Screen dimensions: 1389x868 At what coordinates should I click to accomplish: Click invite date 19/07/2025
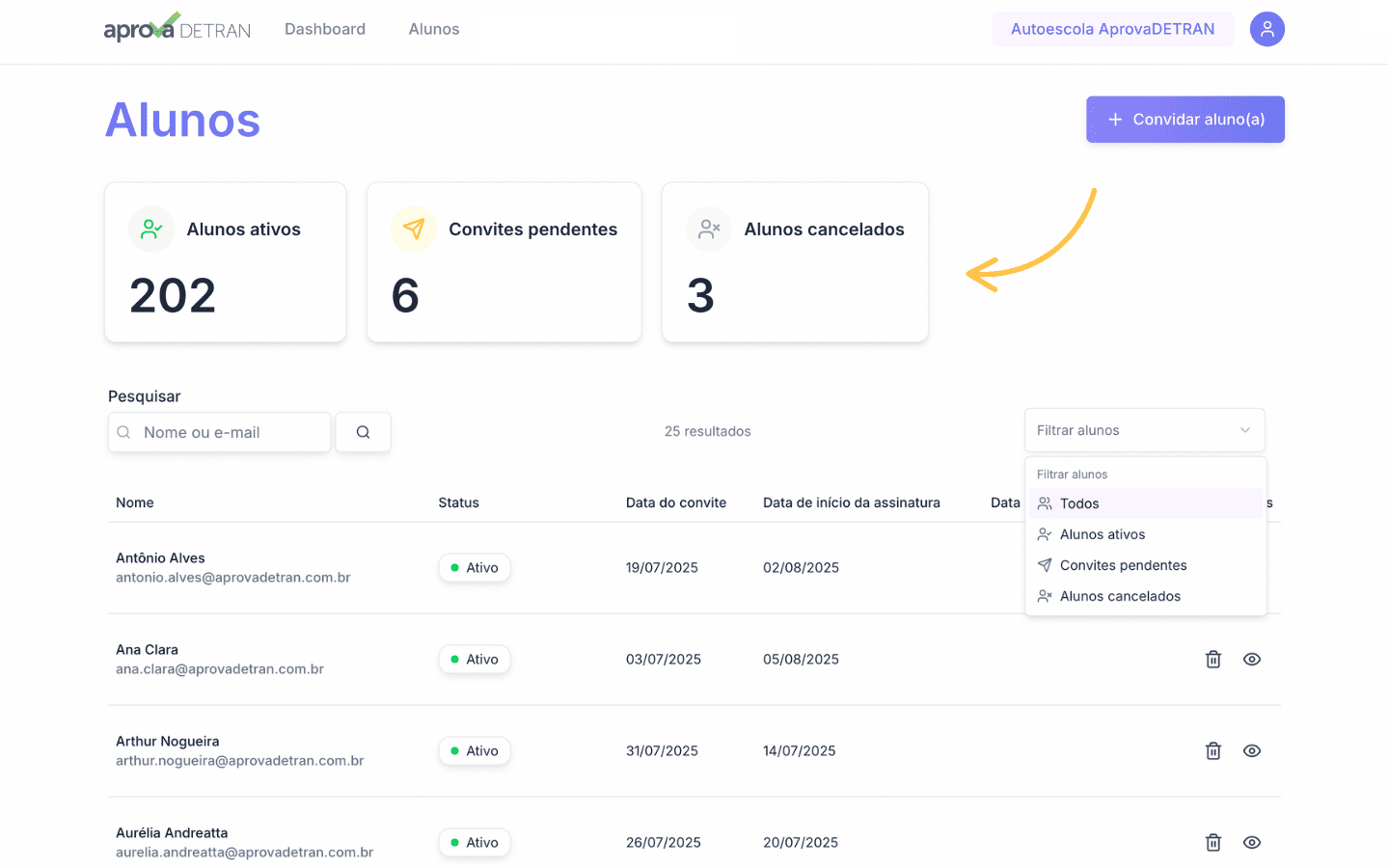tap(662, 568)
